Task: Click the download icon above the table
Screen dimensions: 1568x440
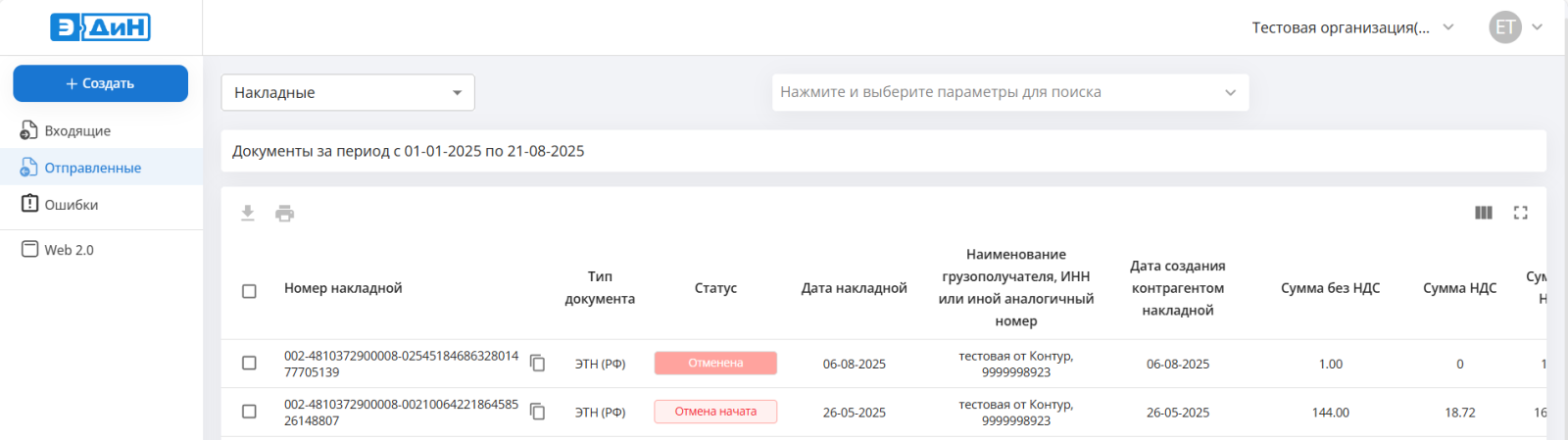Action: point(248,214)
